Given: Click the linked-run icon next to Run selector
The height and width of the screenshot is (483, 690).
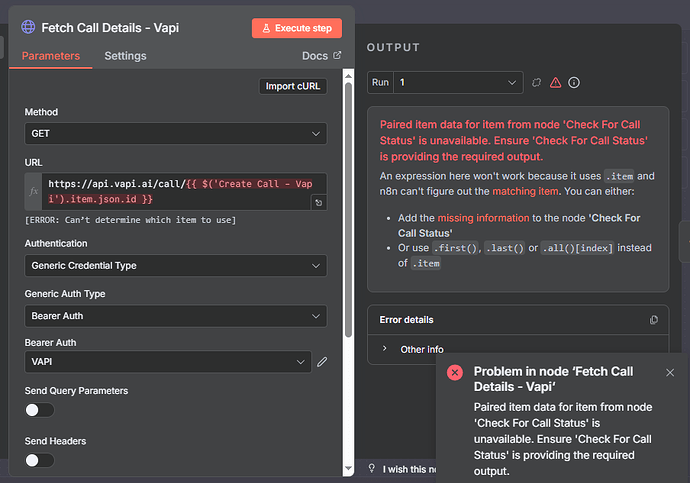Looking at the screenshot, I should coord(537,82).
